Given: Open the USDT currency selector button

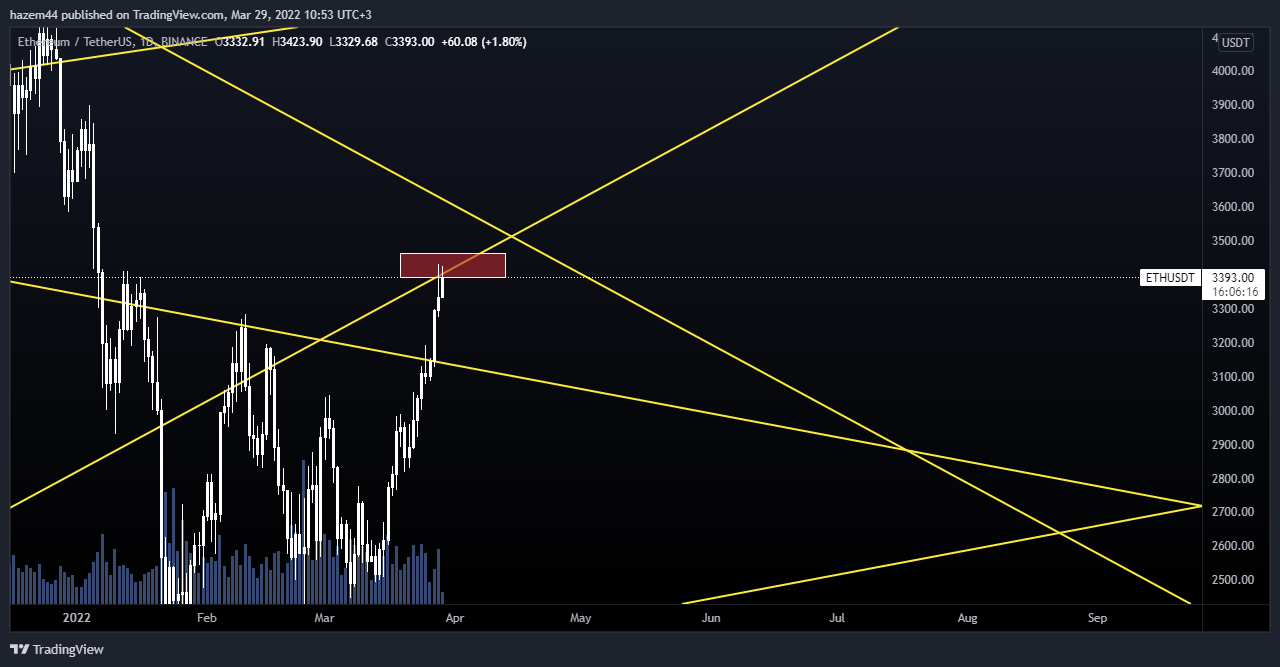Looking at the screenshot, I should click(1236, 42).
